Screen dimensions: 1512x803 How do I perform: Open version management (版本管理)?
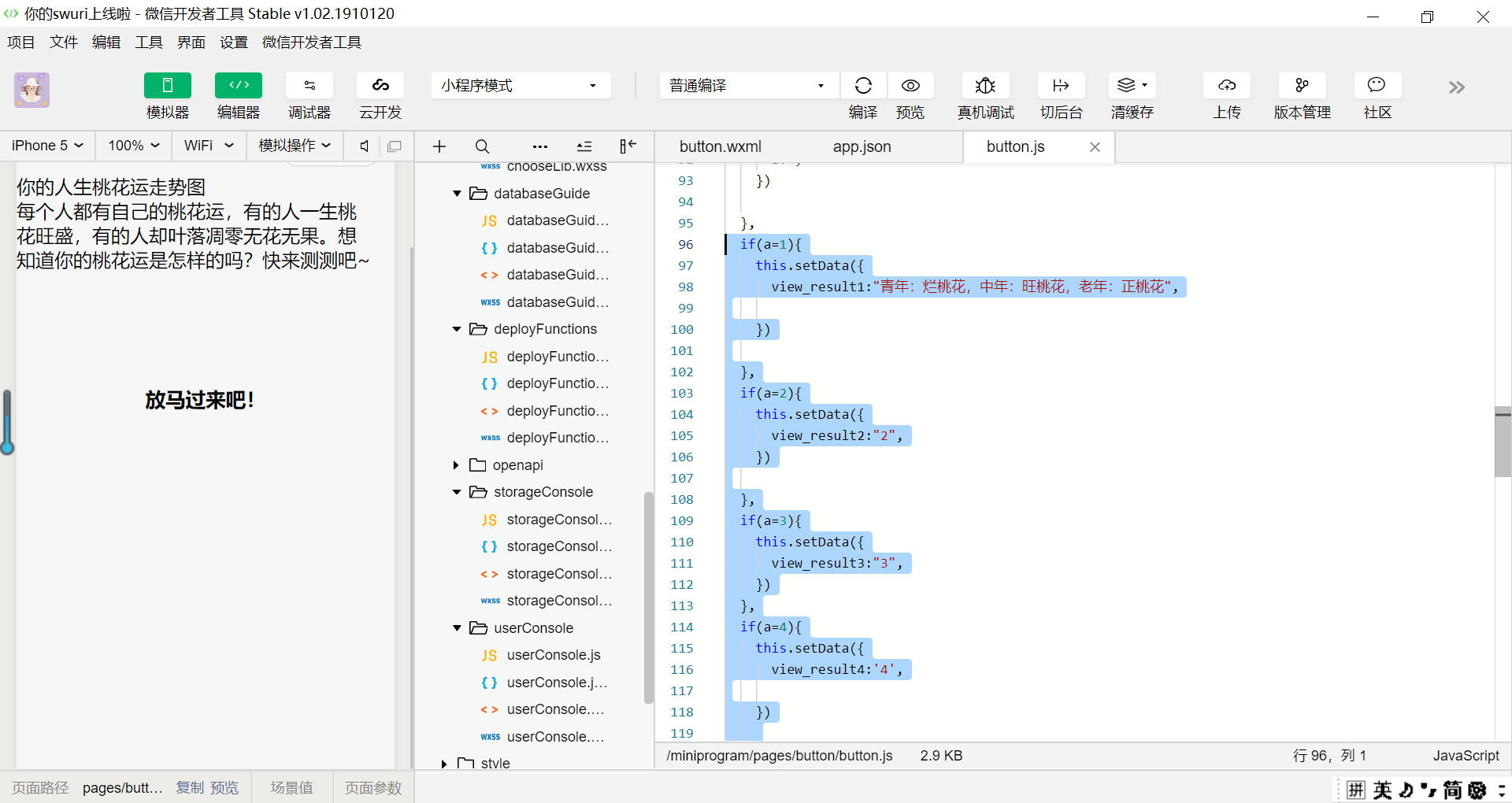click(1302, 86)
